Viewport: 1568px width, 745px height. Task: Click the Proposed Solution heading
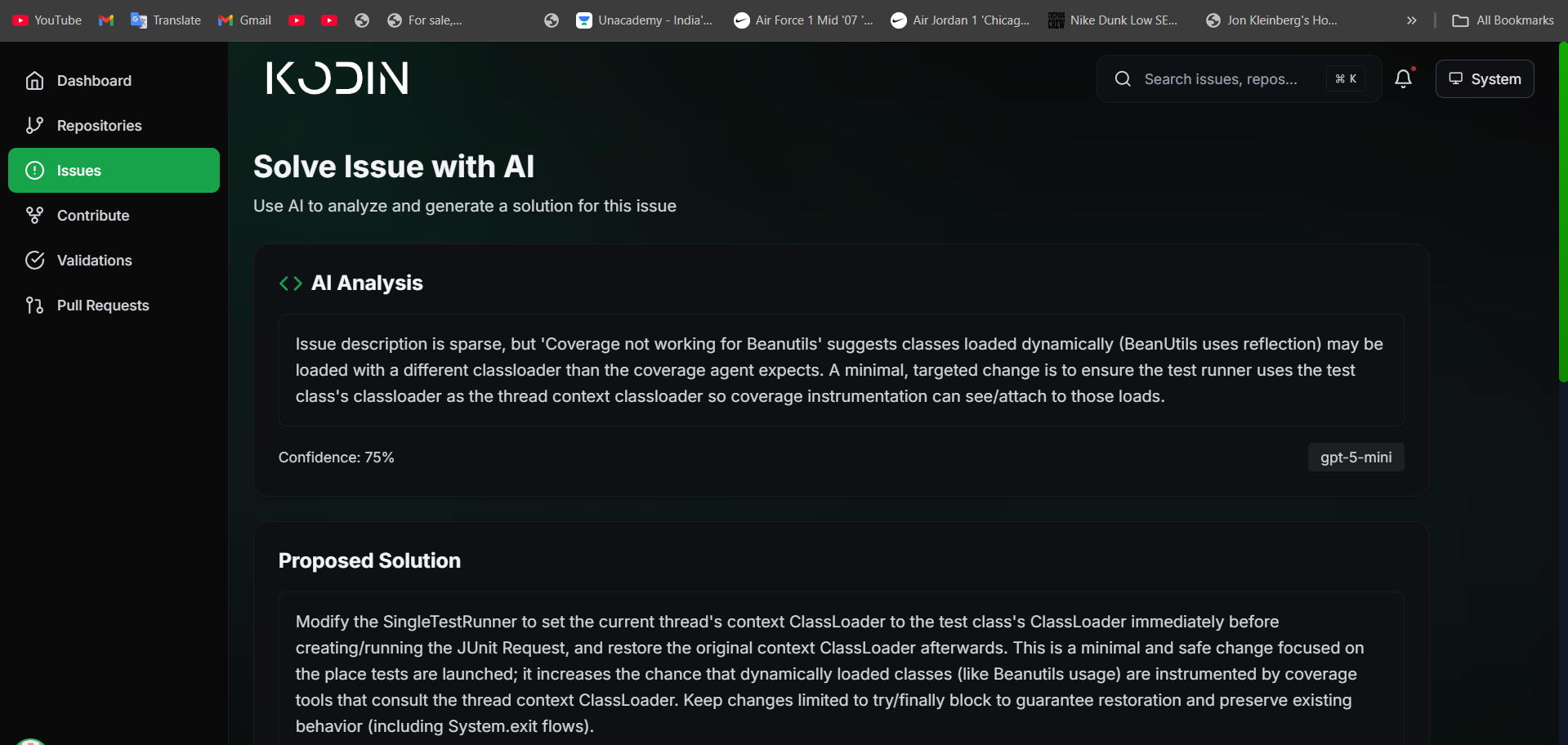click(x=369, y=560)
